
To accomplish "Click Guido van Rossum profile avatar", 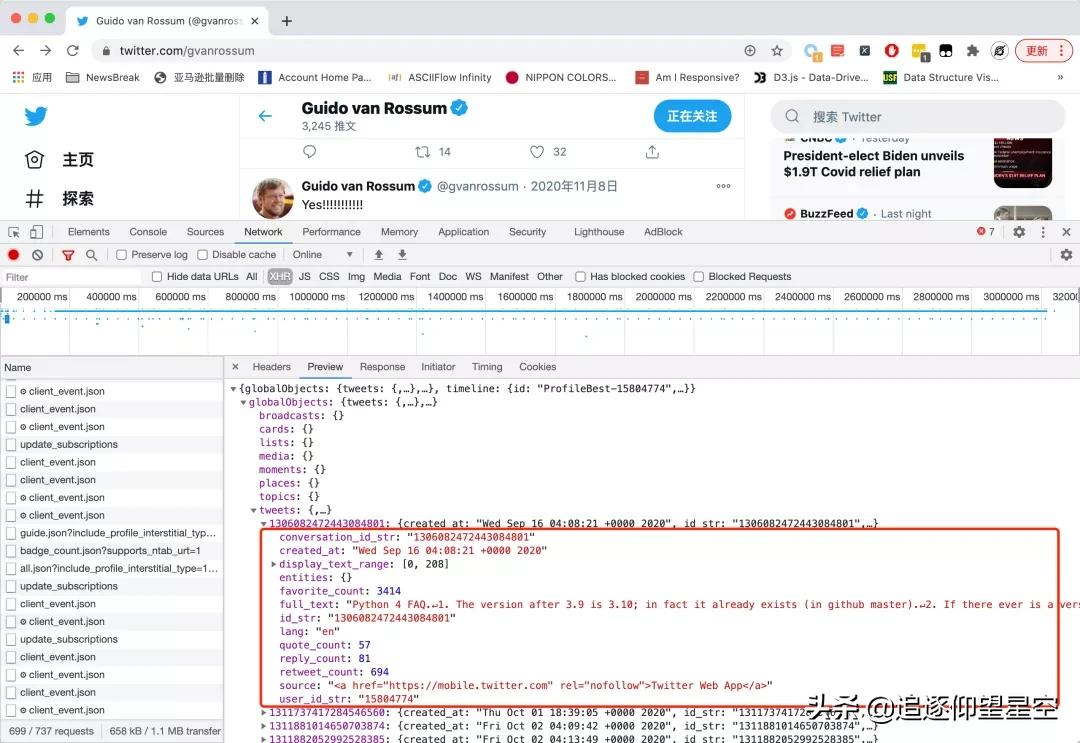I will (x=273, y=198).
